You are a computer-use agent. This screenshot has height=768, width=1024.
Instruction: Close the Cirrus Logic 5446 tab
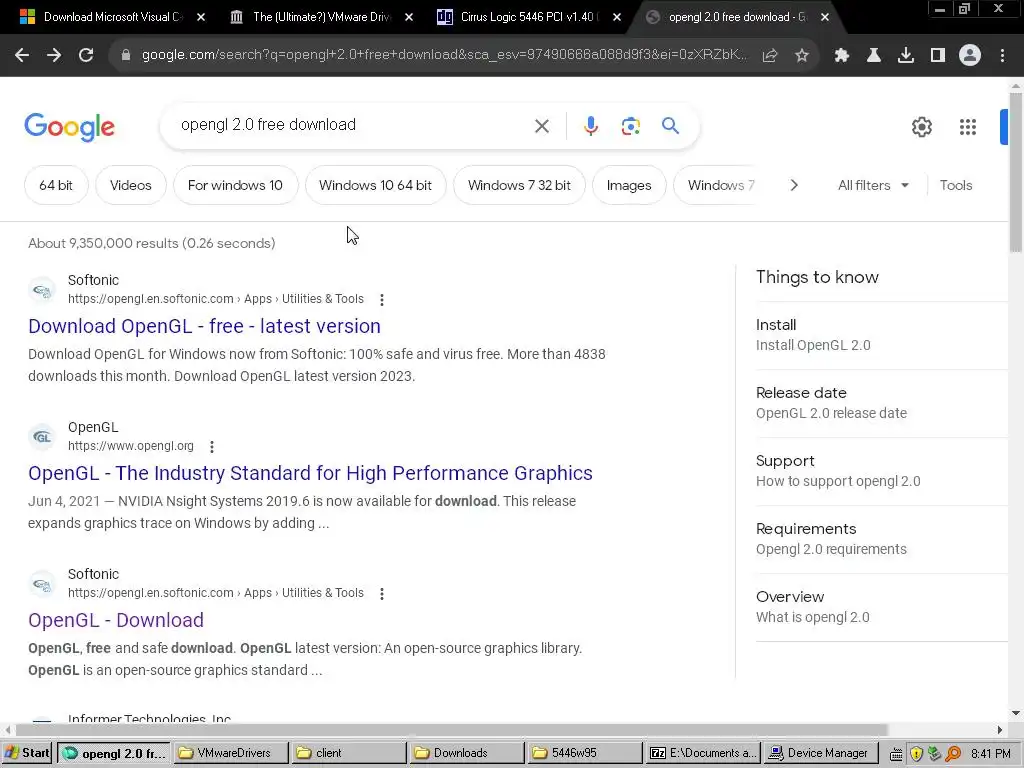(617, 17)
